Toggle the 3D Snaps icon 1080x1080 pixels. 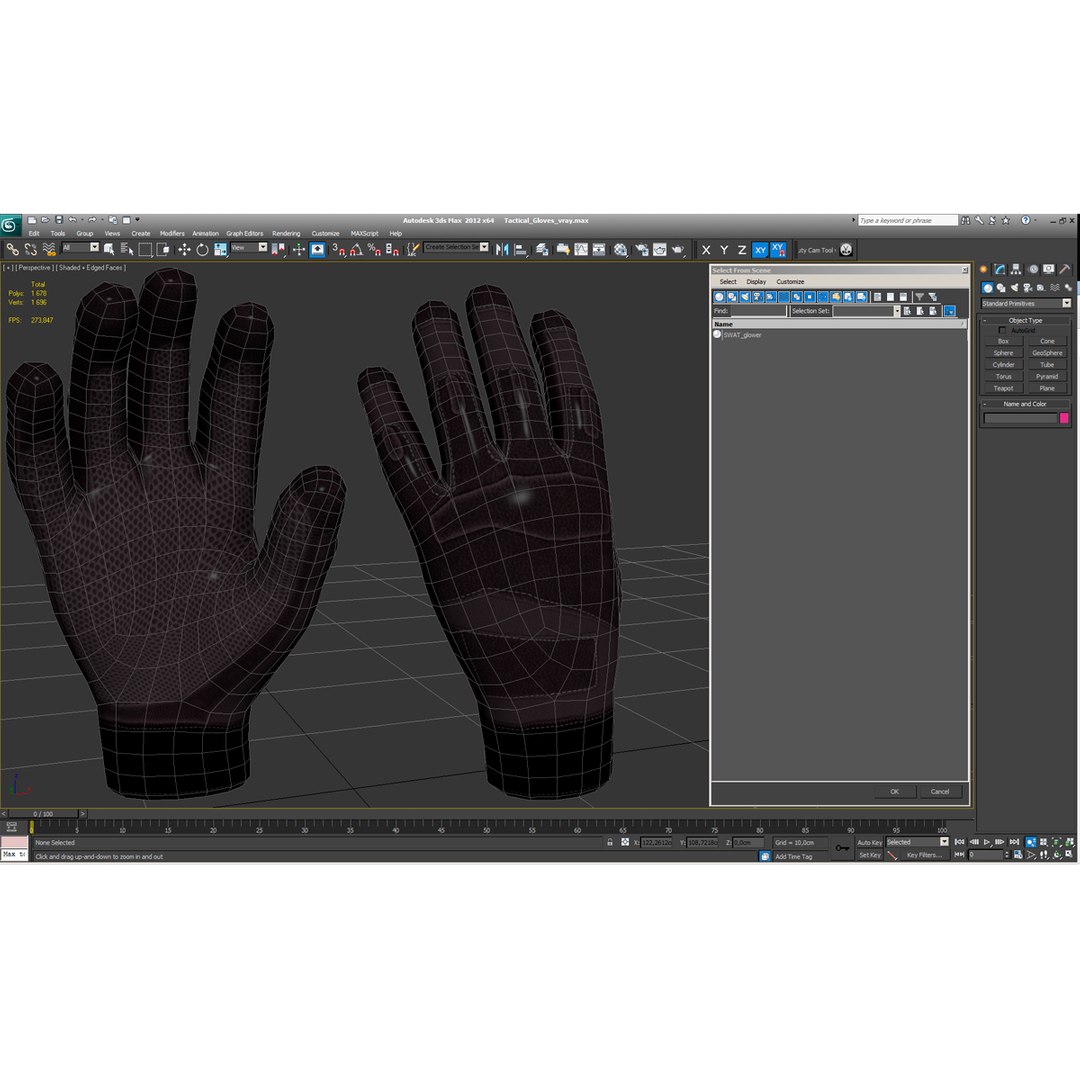(338, 249)
